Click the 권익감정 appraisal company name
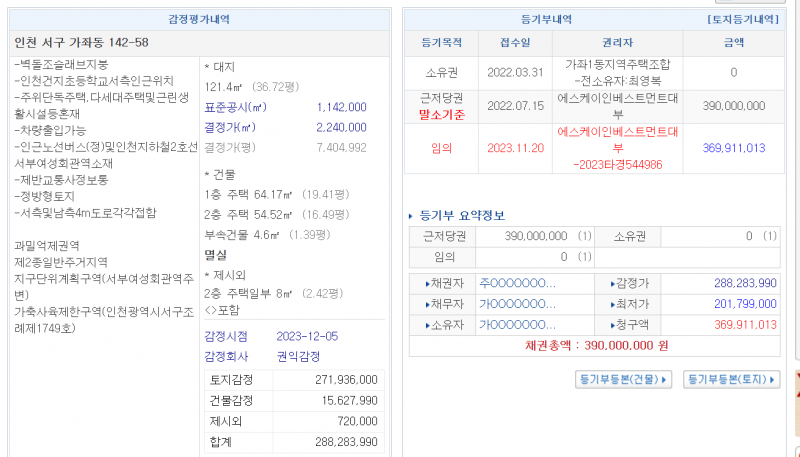This screenshot has width=800, height=457. coord(297,355)
